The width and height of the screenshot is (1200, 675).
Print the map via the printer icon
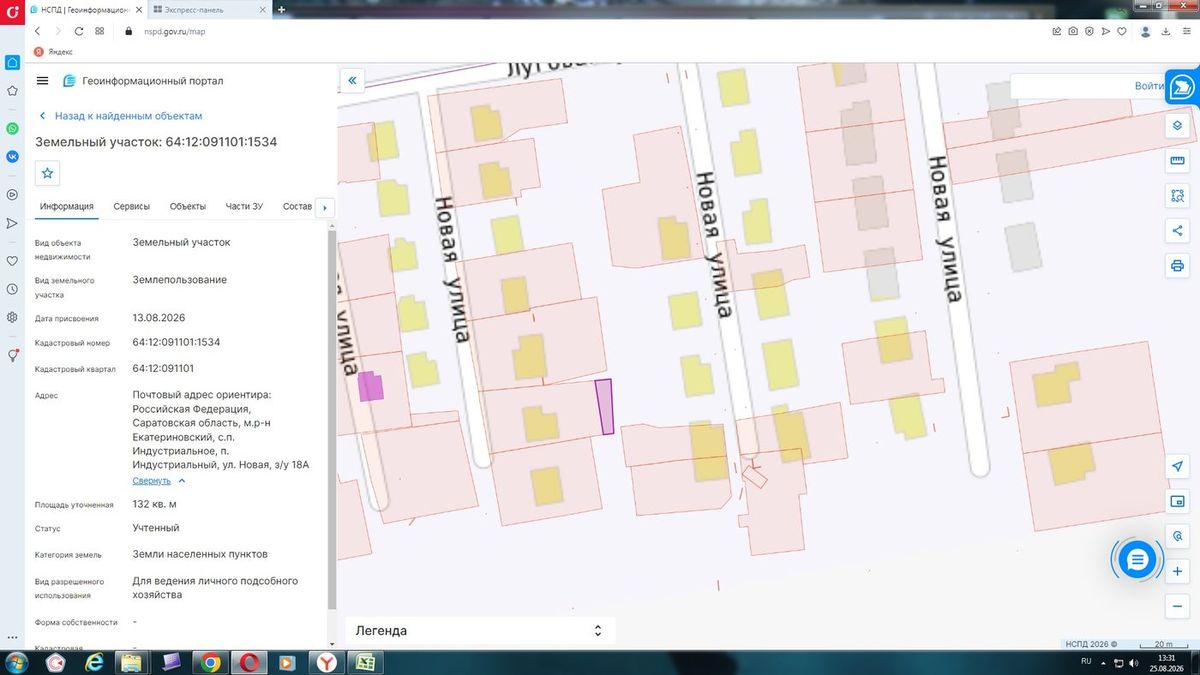(x=1178, y=266)
